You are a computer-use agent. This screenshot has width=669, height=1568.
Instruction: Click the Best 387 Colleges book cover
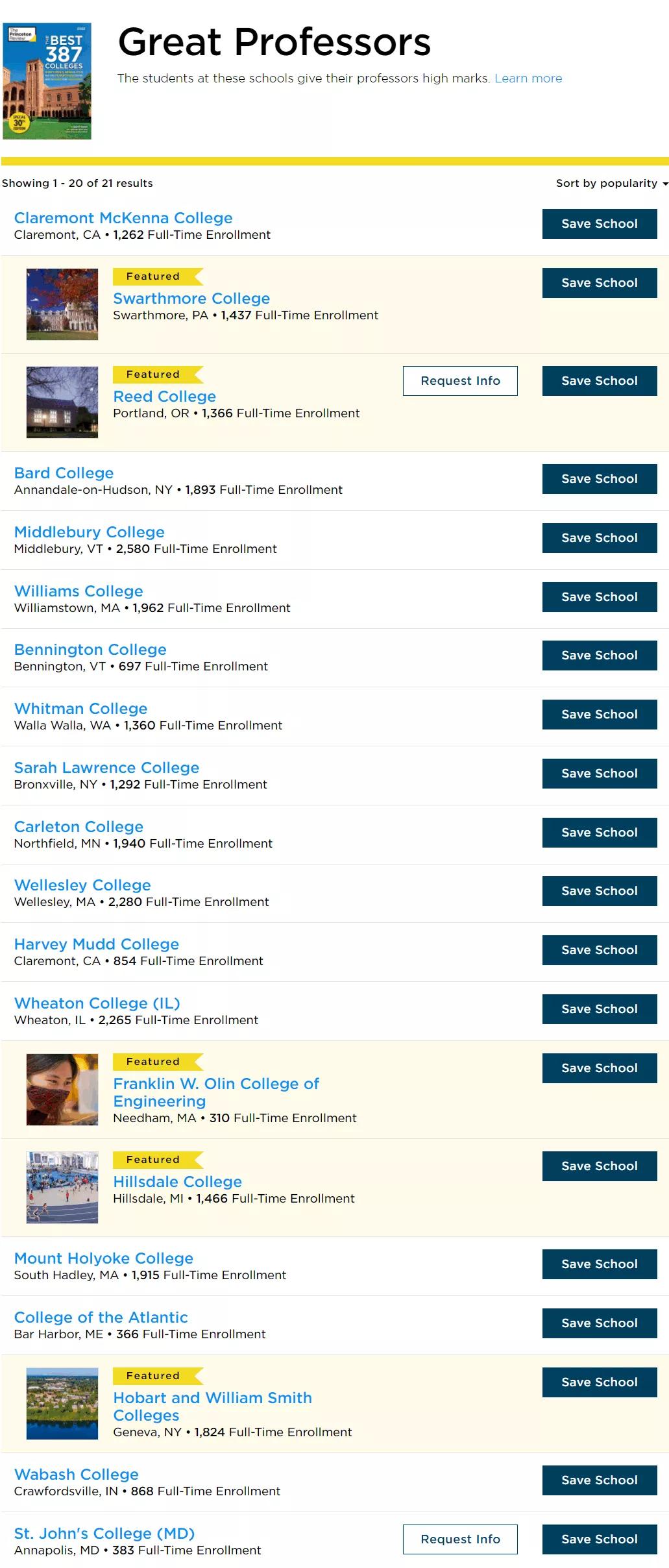[x=47, y=81]
